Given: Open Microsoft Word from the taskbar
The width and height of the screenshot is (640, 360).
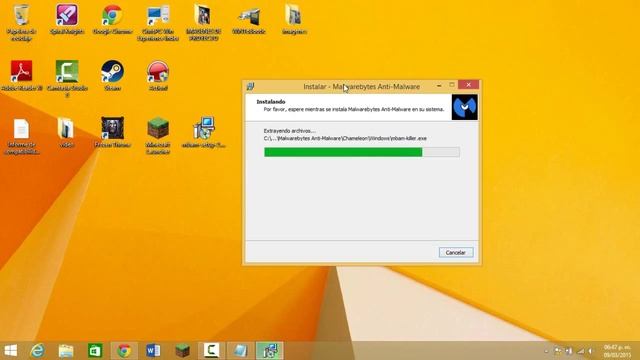Looking at the screenshot, I should tap(153, 351).
